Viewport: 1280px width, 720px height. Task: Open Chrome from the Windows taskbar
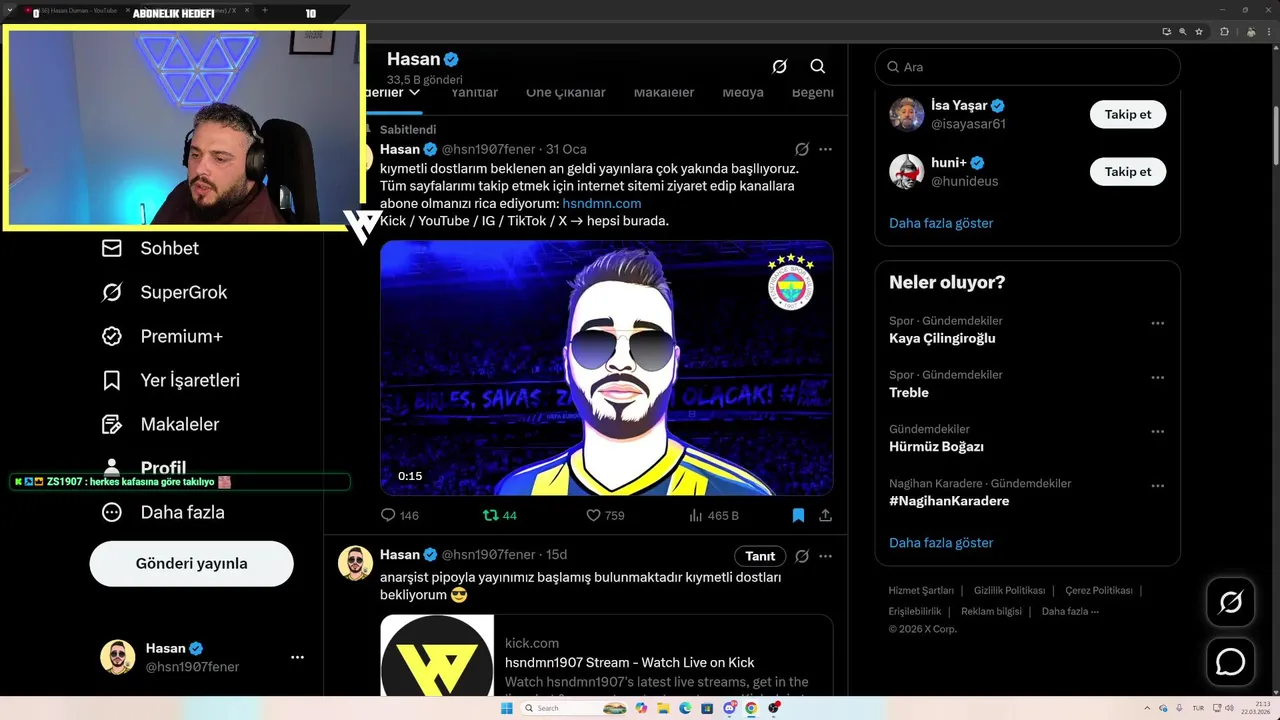(751, 708)
